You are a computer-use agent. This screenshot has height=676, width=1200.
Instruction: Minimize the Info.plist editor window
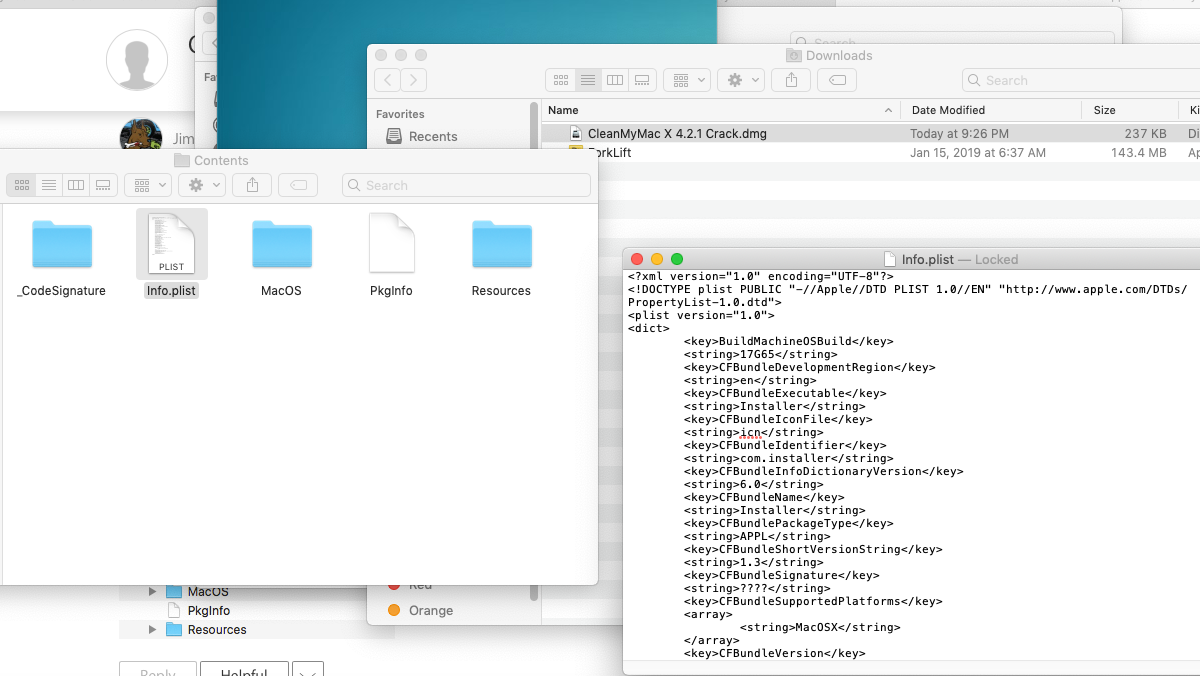tap(657, 259)
